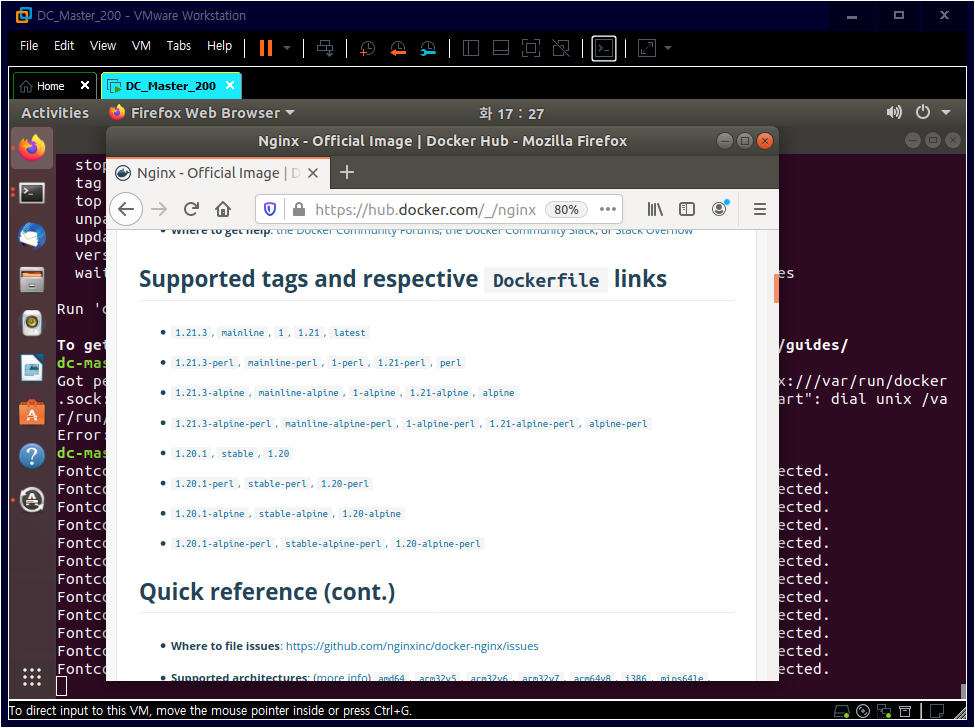Open the mainline-alpine tag link
The image size is (975, 728).
coord(298,393)
